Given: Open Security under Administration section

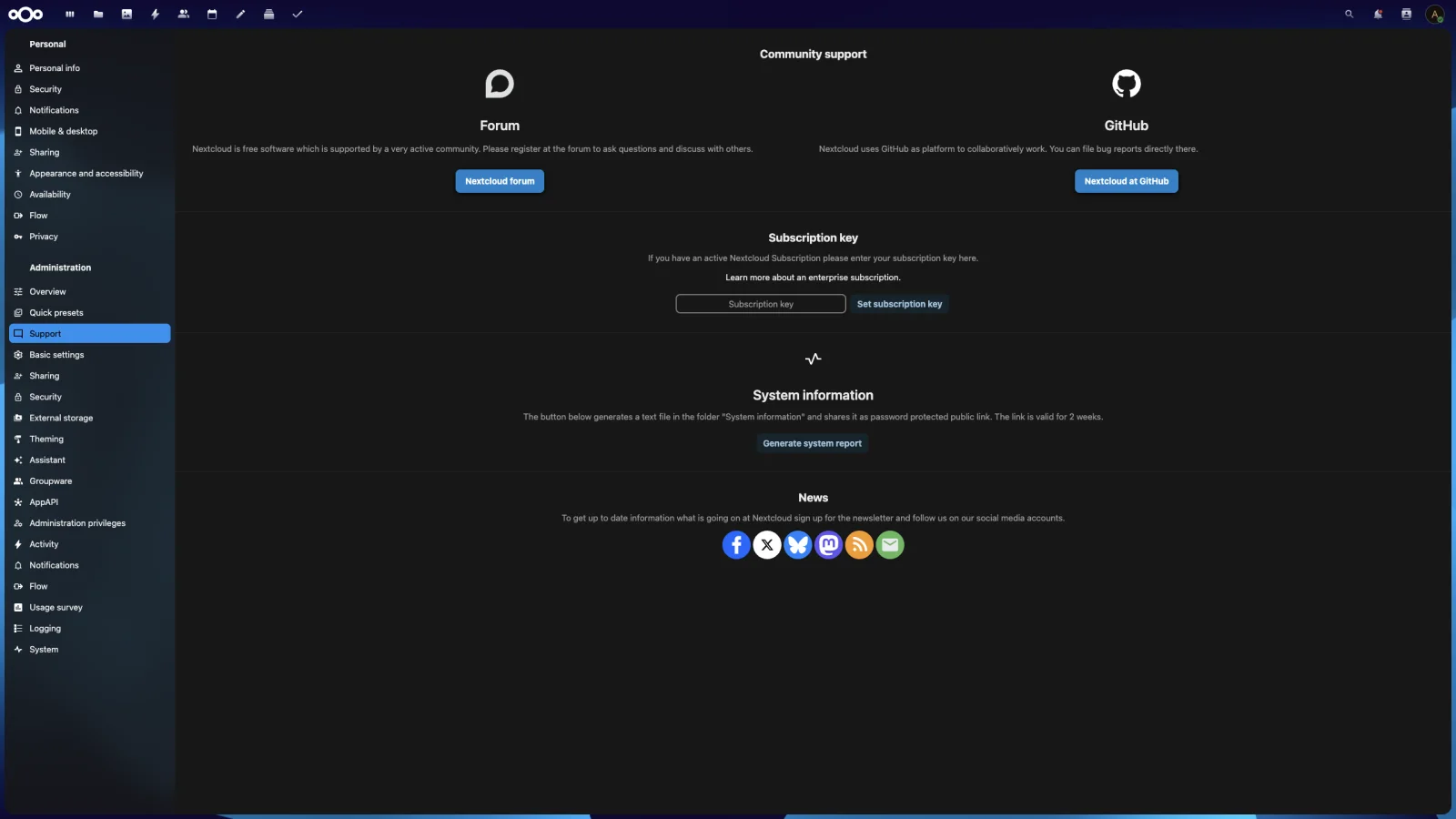Looking at the screenshot, I should click(x=90, y=397).
